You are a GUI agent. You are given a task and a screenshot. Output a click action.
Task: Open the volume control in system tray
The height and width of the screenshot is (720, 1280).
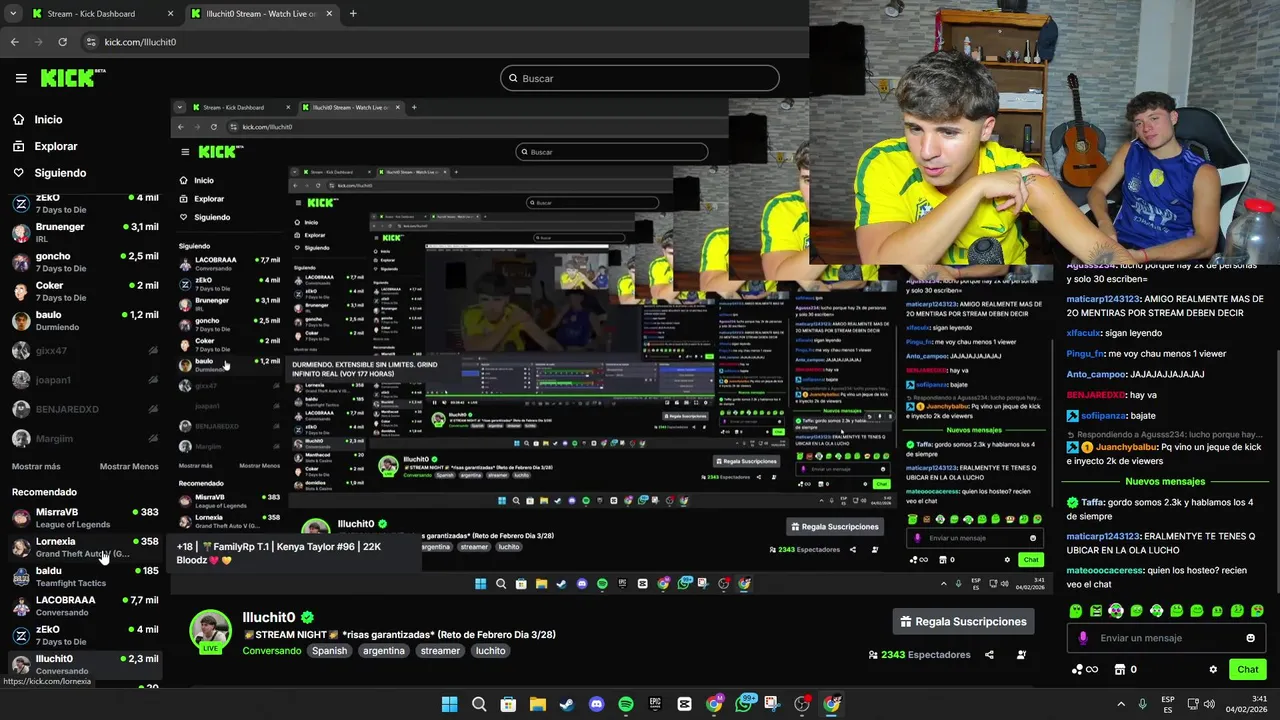pyautogui.click(x=1210, y=704)
